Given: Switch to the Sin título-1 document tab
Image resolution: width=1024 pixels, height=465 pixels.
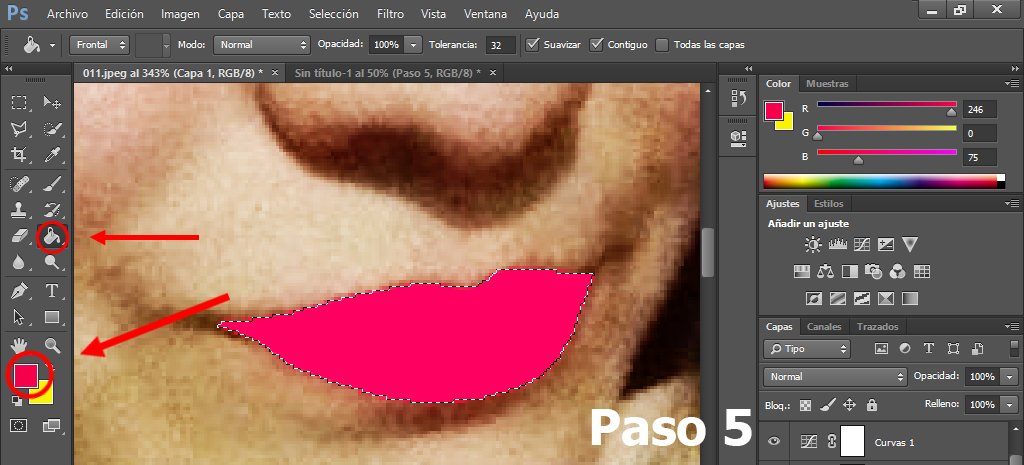Looking at the screenshot, I should [x=388, y=72].
